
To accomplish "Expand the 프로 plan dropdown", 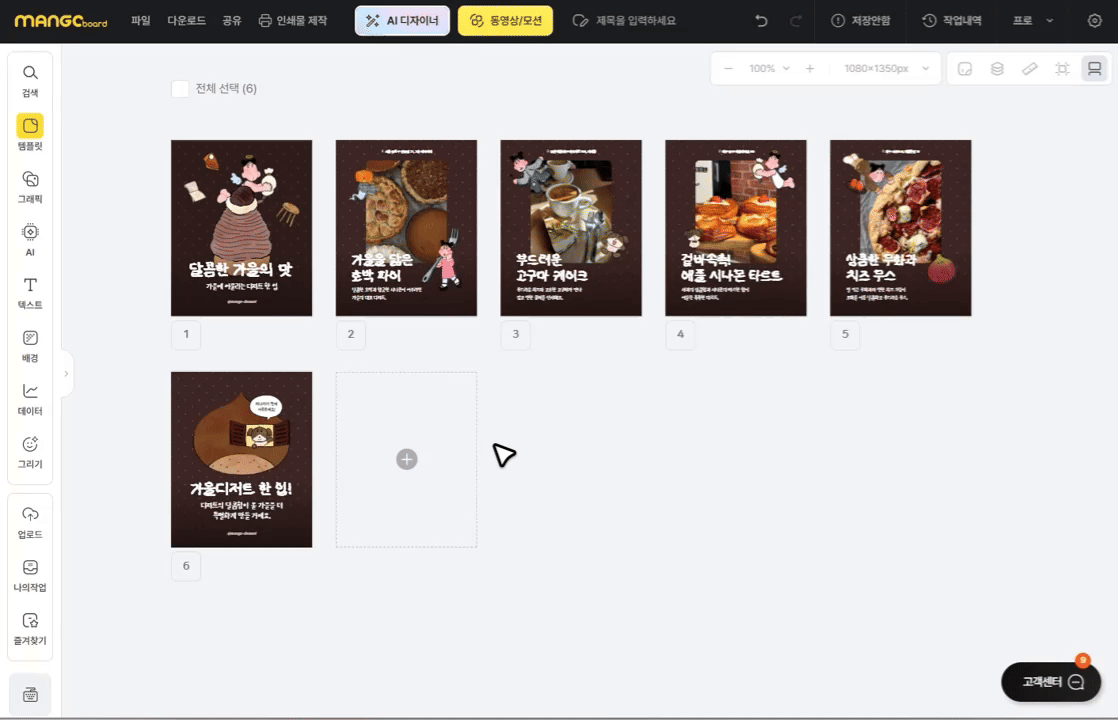I will click(1033, 21).
